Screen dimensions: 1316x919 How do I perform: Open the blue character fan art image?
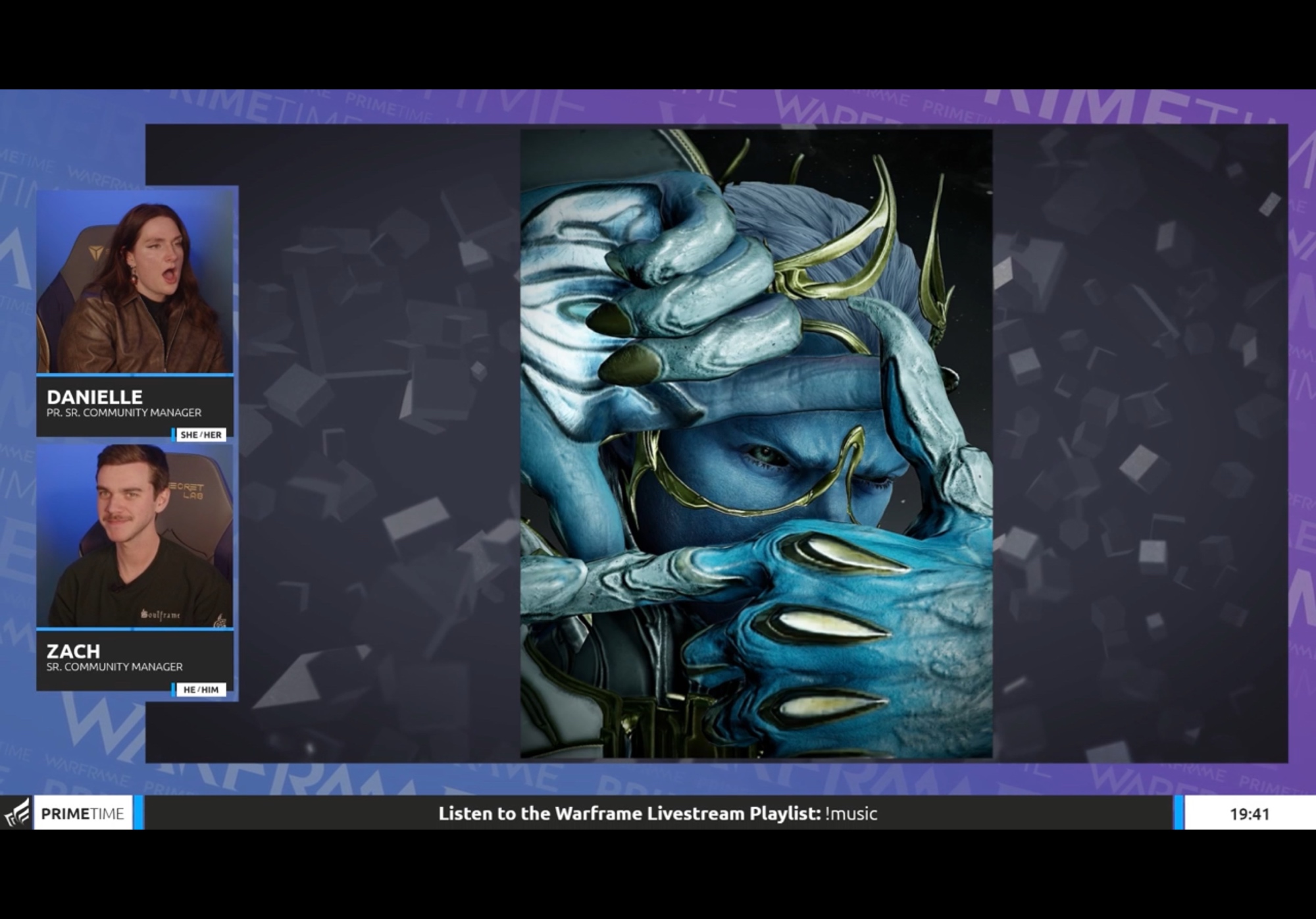[x=755, y=444]
